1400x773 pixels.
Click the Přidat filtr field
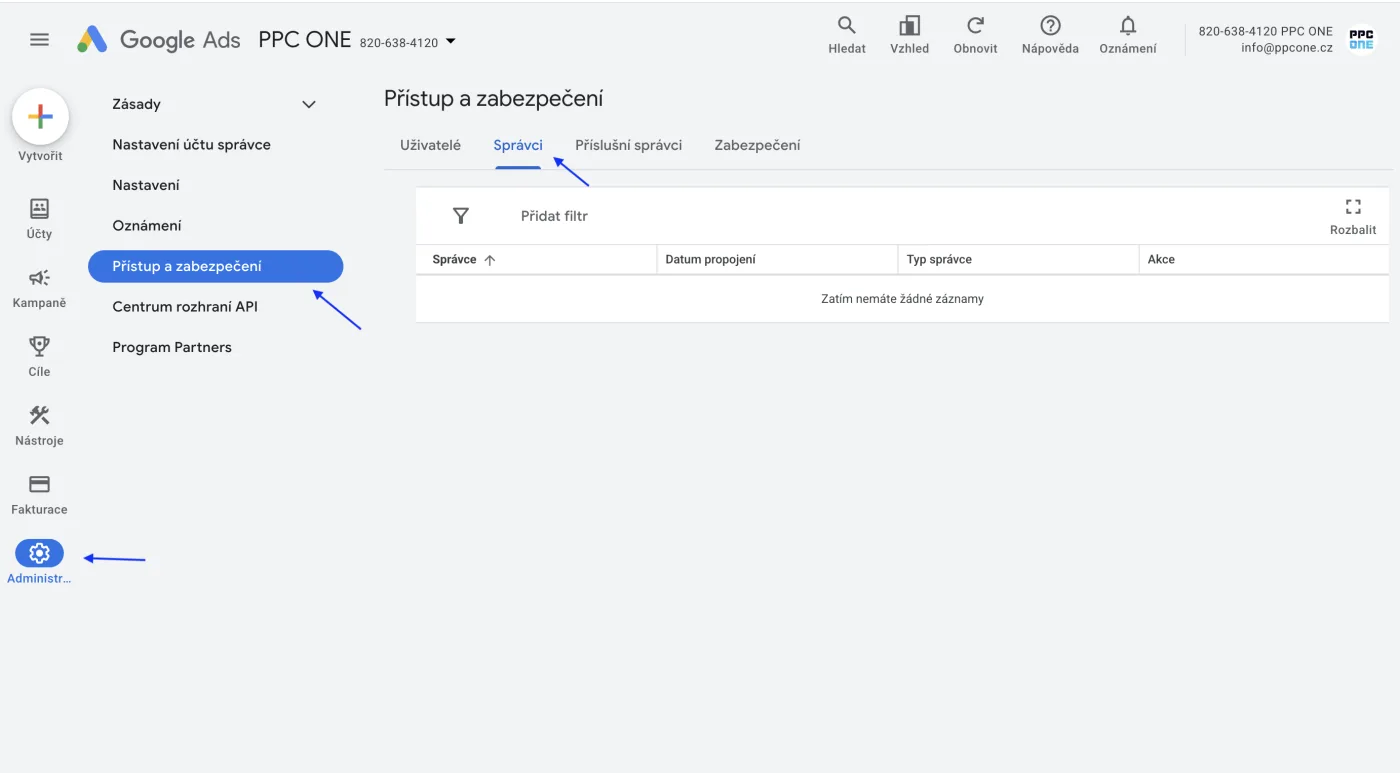click(x=554, y=216)
